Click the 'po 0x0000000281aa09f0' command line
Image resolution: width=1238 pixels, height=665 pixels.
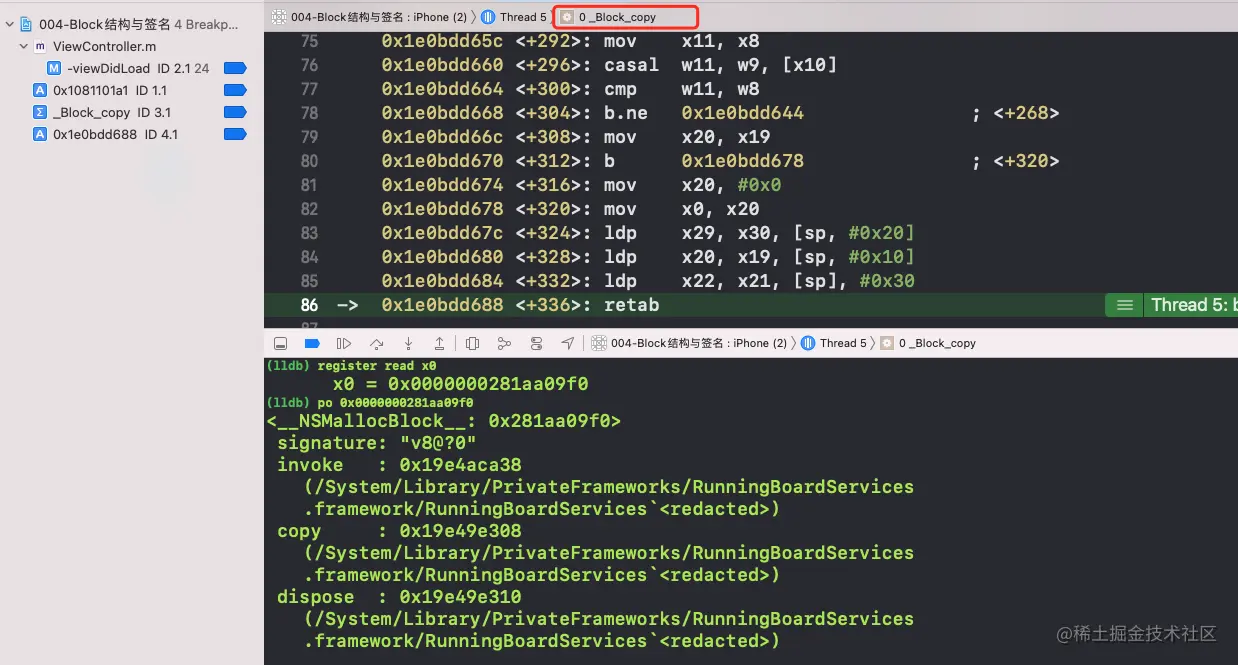(x=396, y=402)
